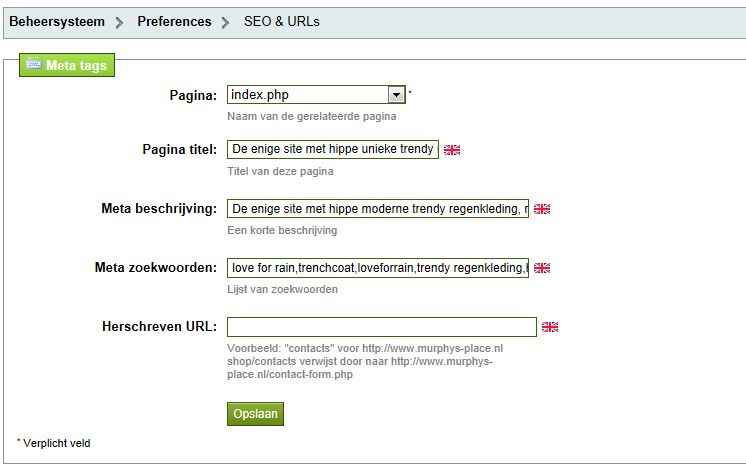746x467 pixels.
Task: Click the flag icon beside Herschreven URL
Action: tap(550, 327)
